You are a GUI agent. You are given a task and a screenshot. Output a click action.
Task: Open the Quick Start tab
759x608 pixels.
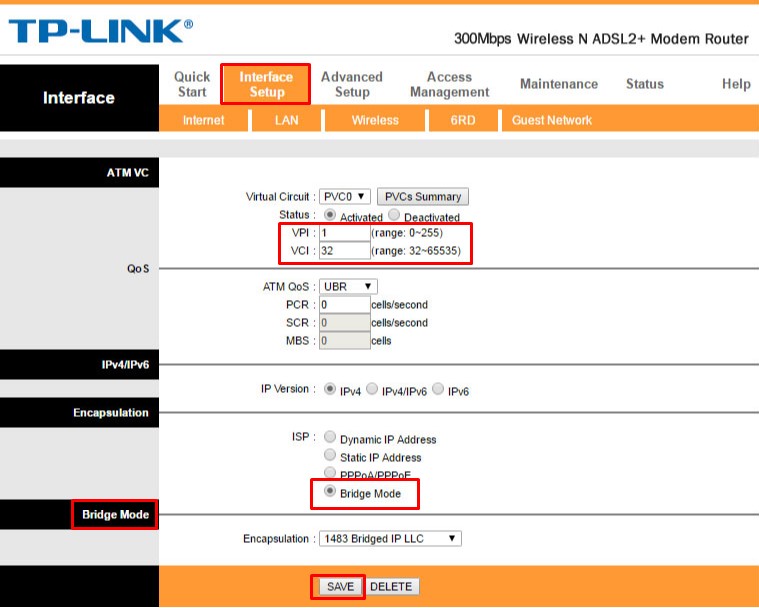[192, 84]
